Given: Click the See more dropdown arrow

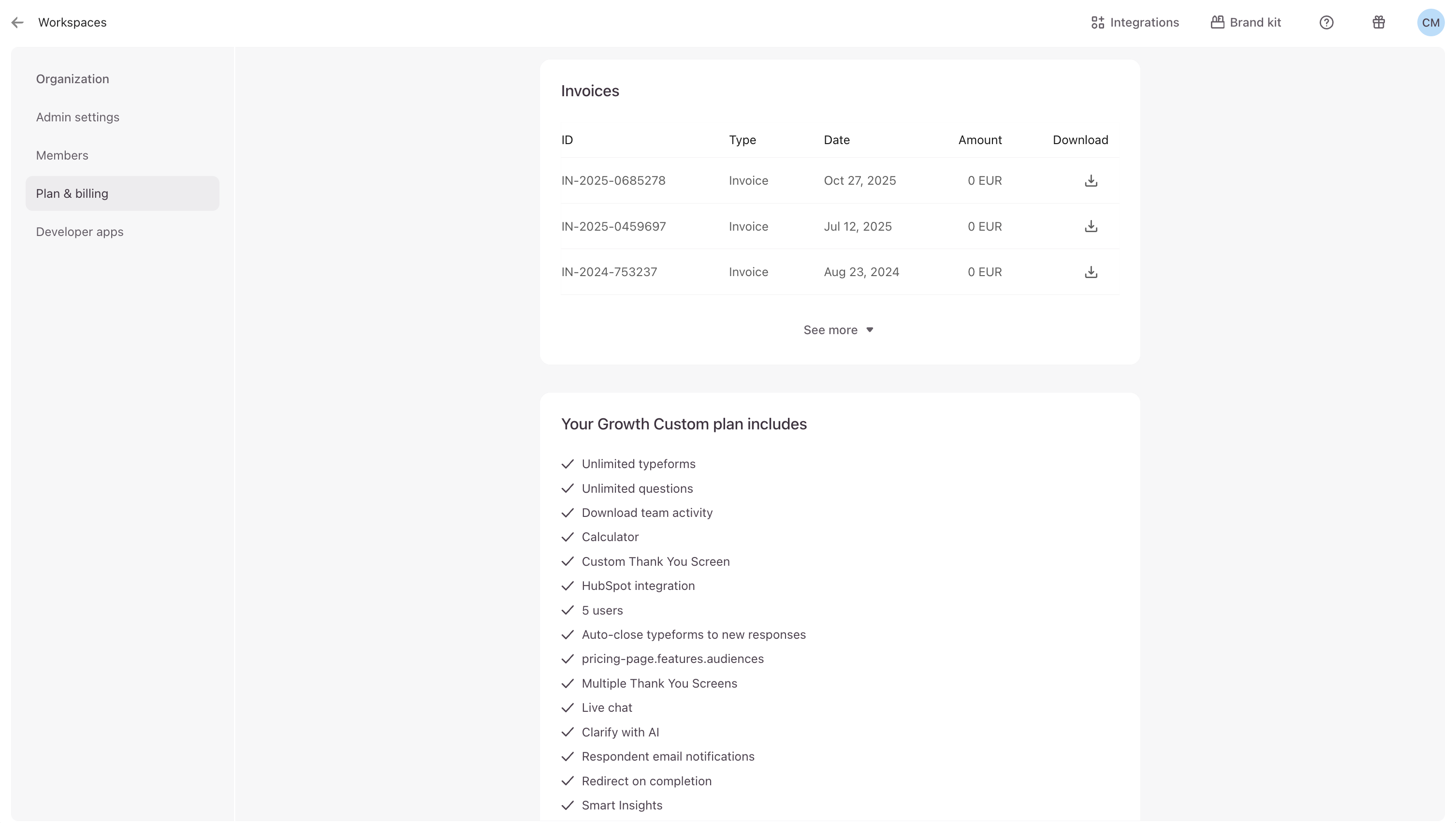Looking at the screenshot, I should pos(870,330).
